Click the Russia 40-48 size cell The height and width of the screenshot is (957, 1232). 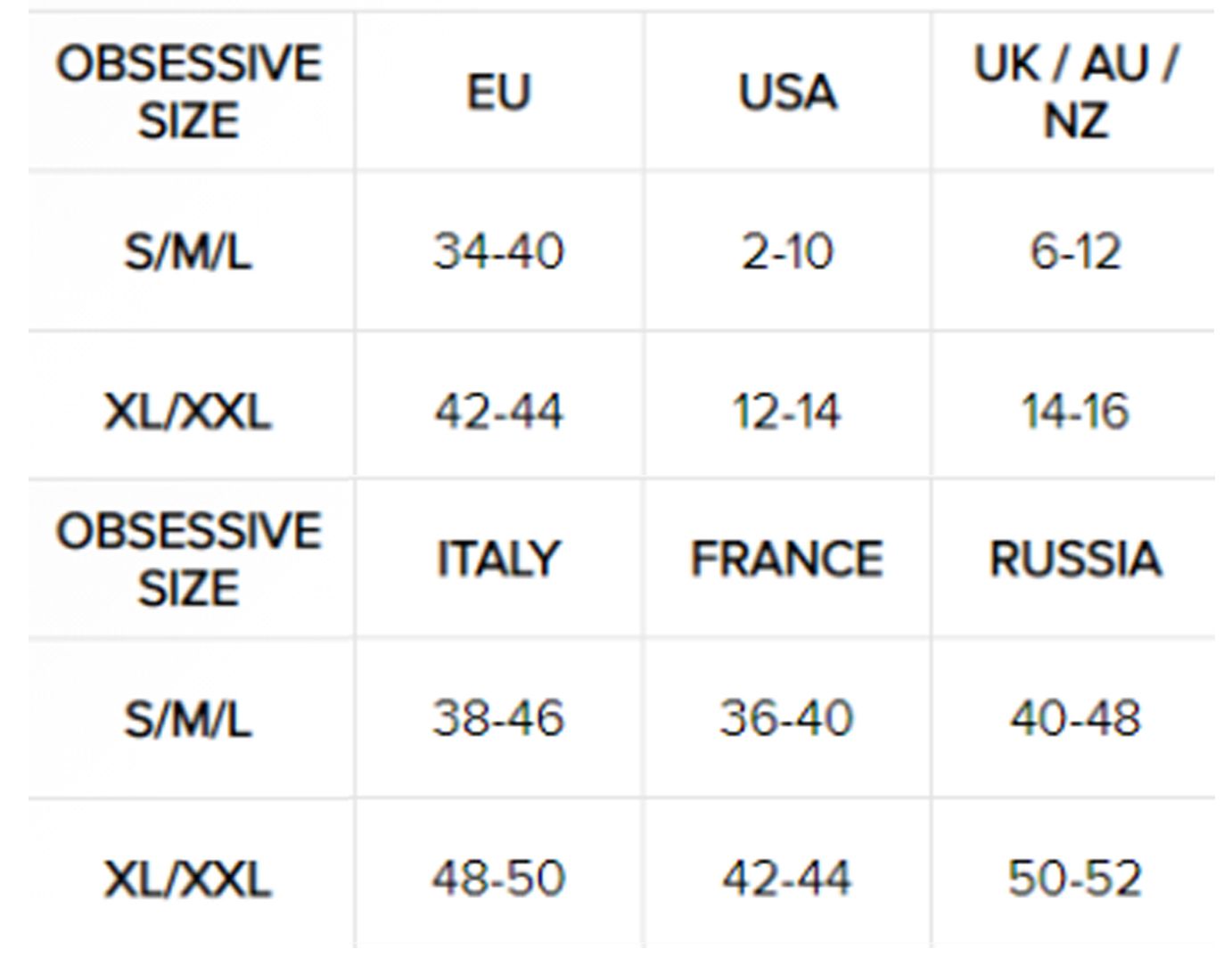tap(1075, 718)
